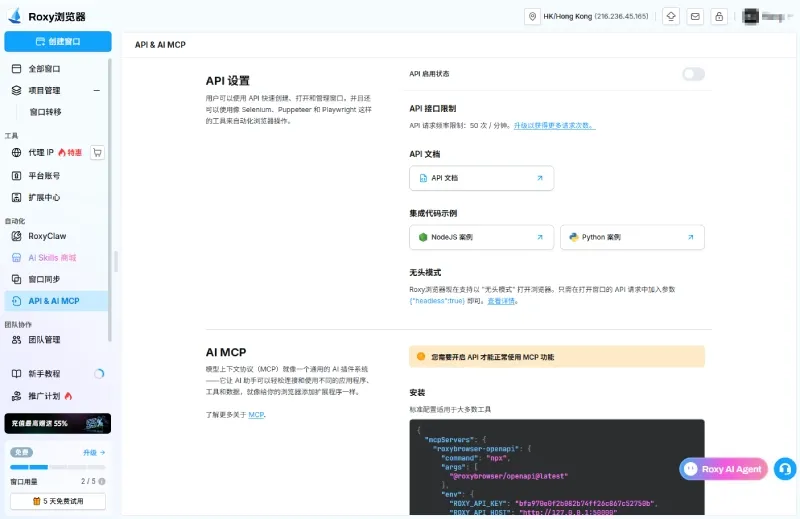Click the MCP API warning banner
This screenshot has width=800, height=519.
tap(557, 357)
